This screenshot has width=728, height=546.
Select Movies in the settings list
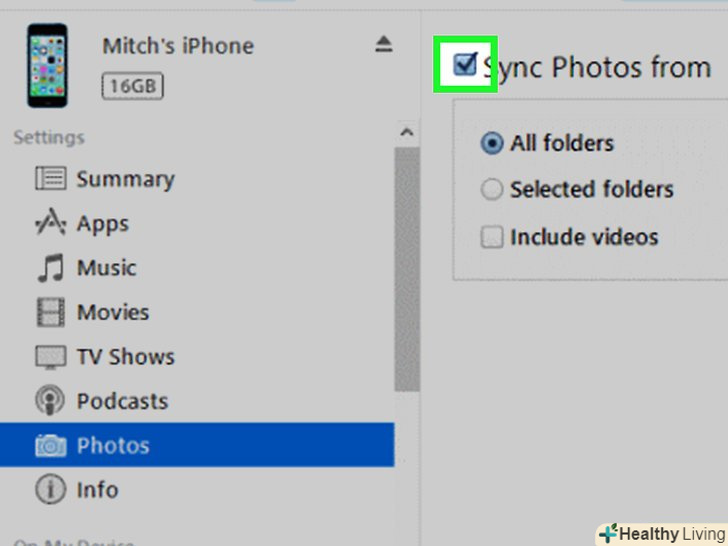tap(197, 312)
